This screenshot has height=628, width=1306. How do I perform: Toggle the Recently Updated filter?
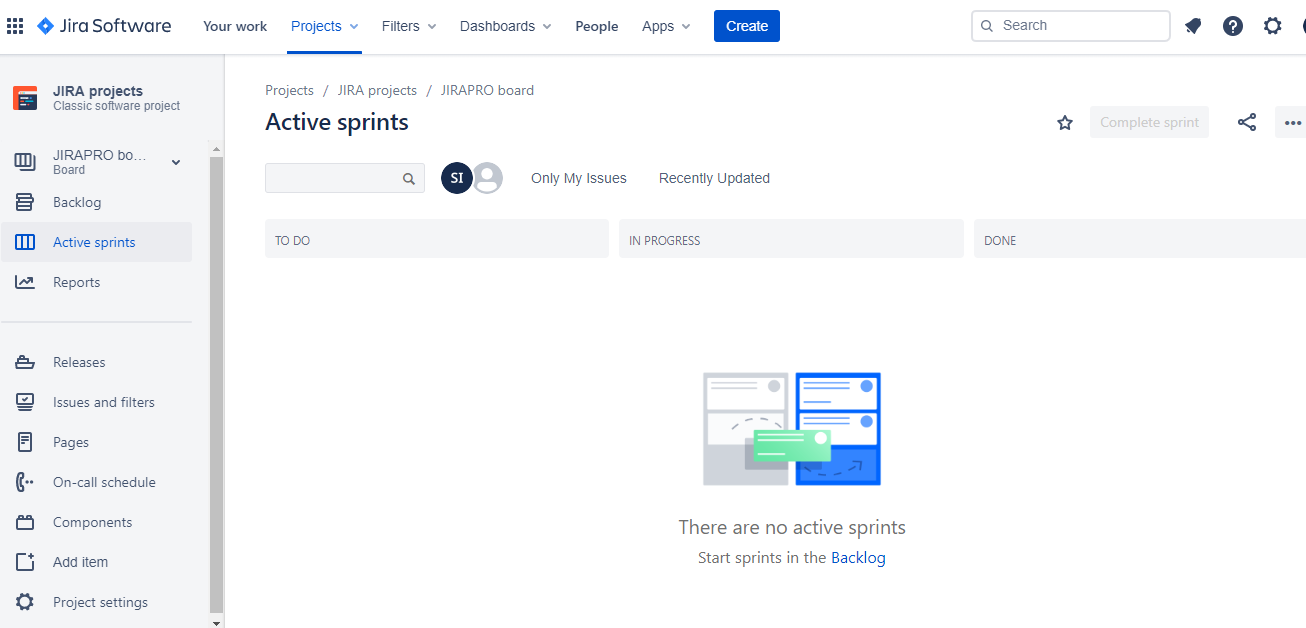point(713,177)
